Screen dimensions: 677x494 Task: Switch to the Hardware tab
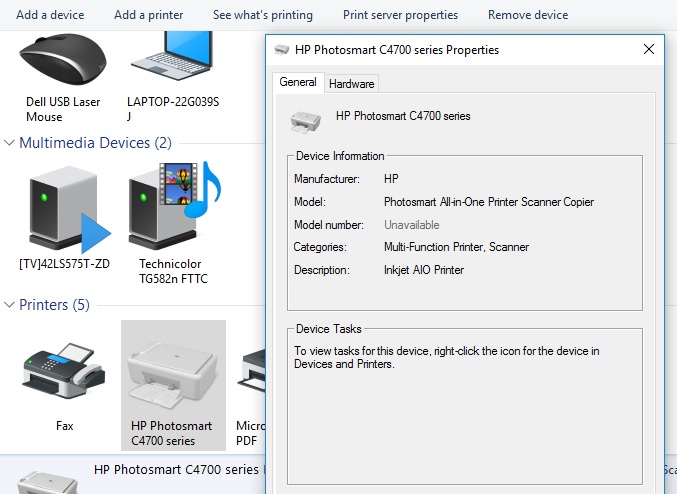click(351, 84)
